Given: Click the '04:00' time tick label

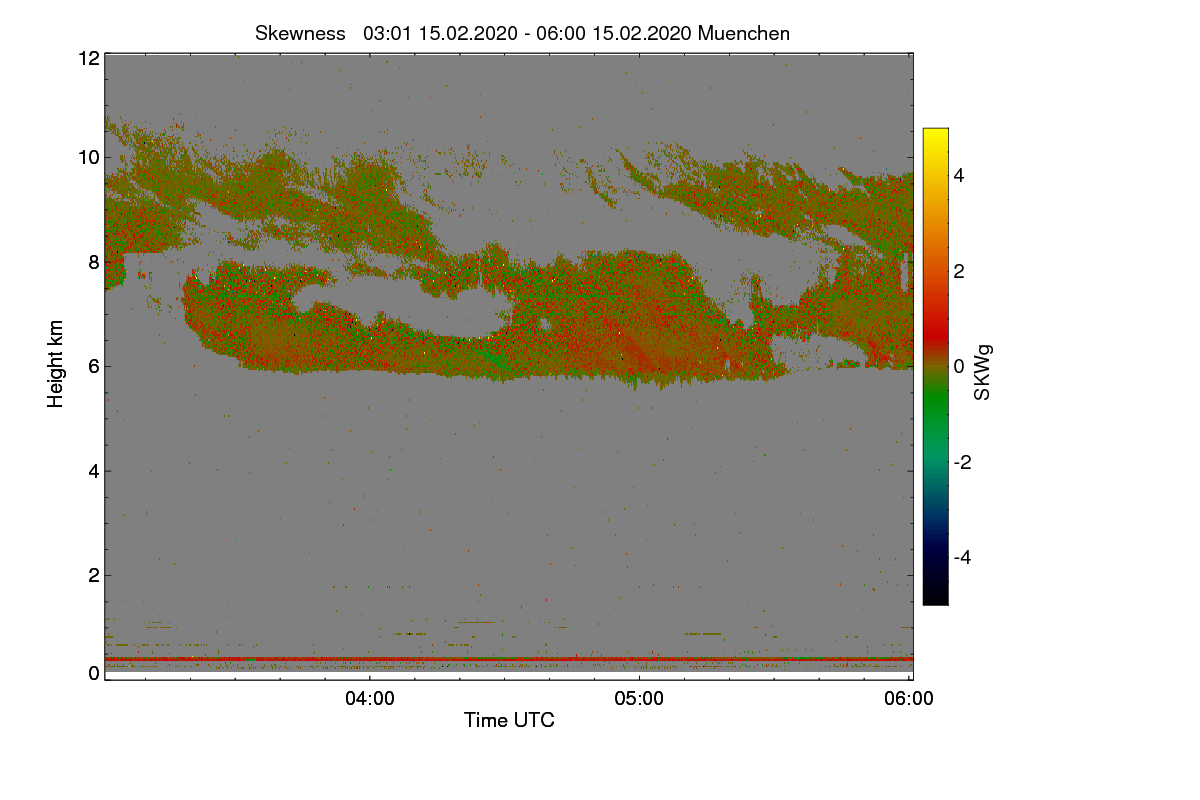Looking at the screenshot, I should click(370, 699).
